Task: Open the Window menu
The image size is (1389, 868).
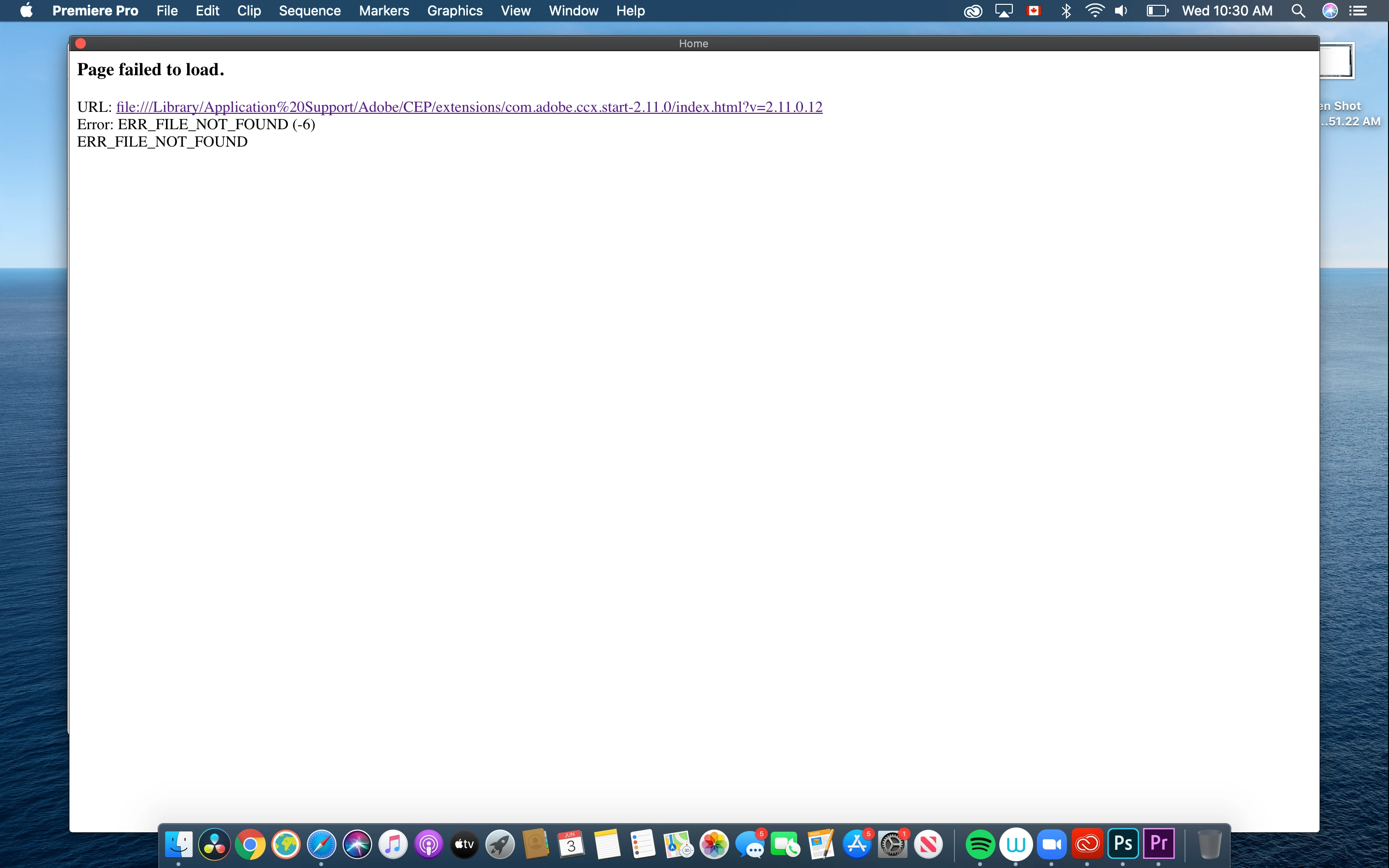Action: pos(573,11)
